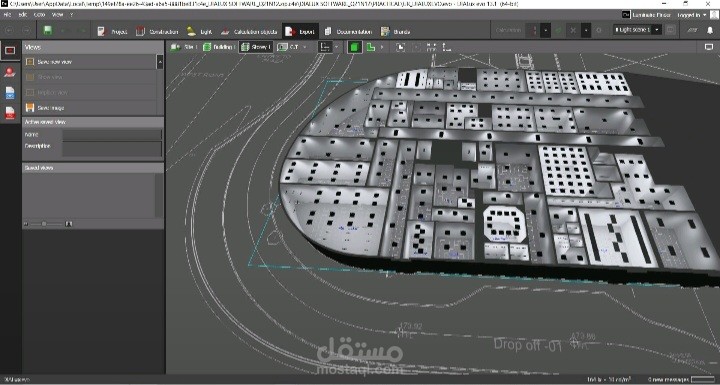Open the dropdown beside the calculation start icon
The width and height of the screenshot is (720, 385).
[x=546, y=30]
